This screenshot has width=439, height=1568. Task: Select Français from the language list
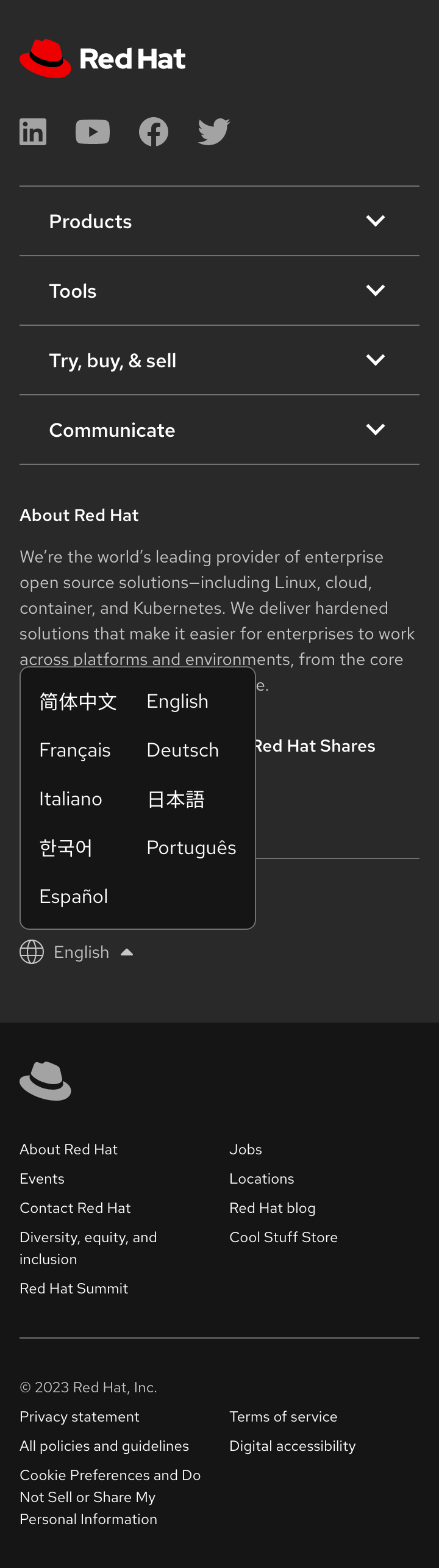pyautogui.click(x=75, y=750)
